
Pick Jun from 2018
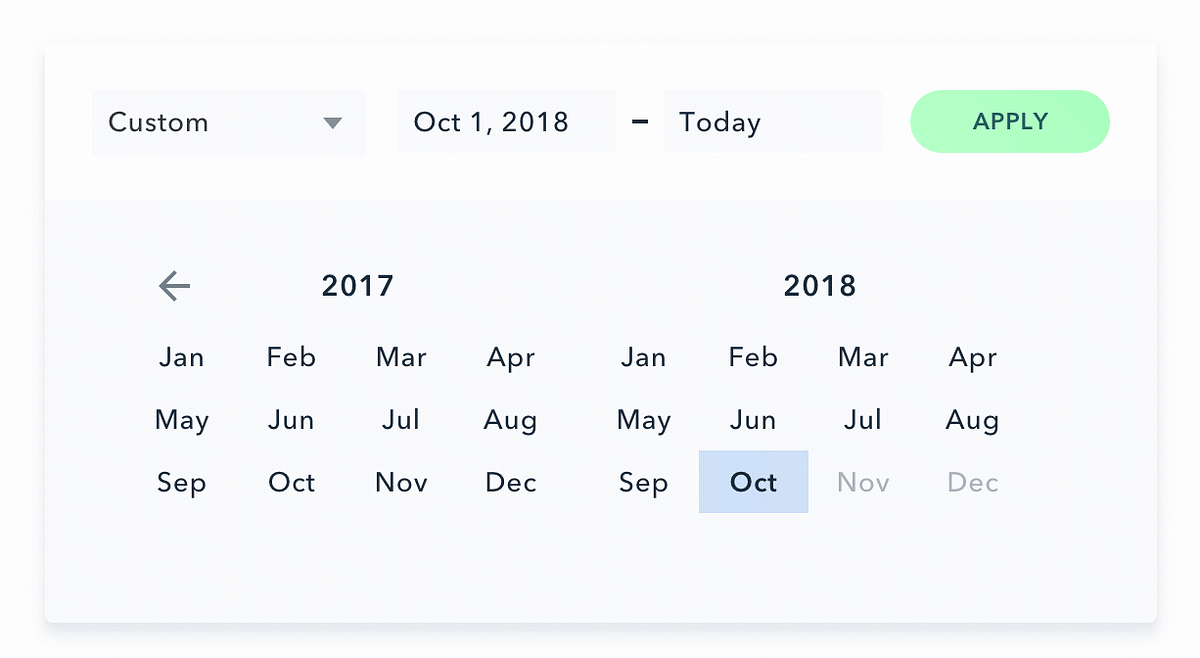[x=753, y=420]
